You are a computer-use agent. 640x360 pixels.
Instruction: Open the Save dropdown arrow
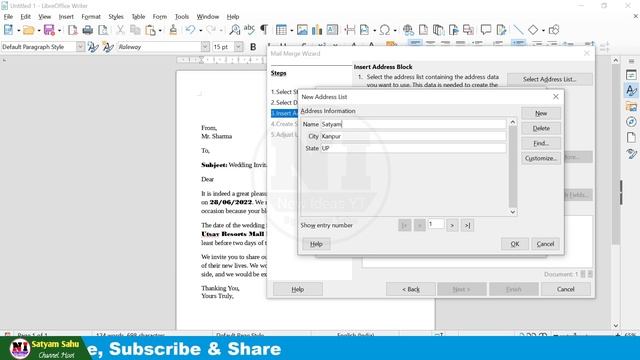(60, 31)
